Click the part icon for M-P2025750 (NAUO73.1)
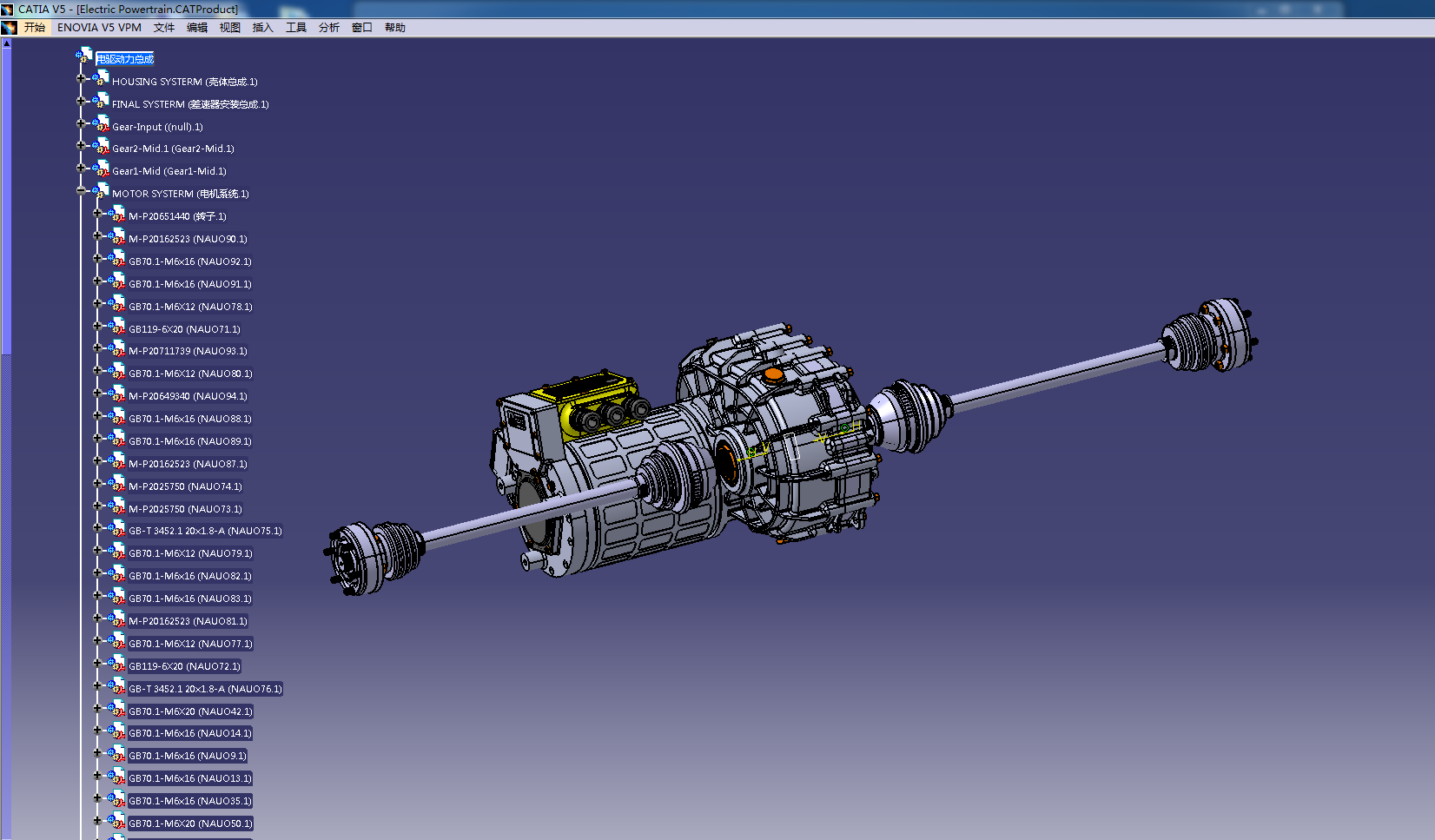1435x840 pixels. [x=116, y=506]
